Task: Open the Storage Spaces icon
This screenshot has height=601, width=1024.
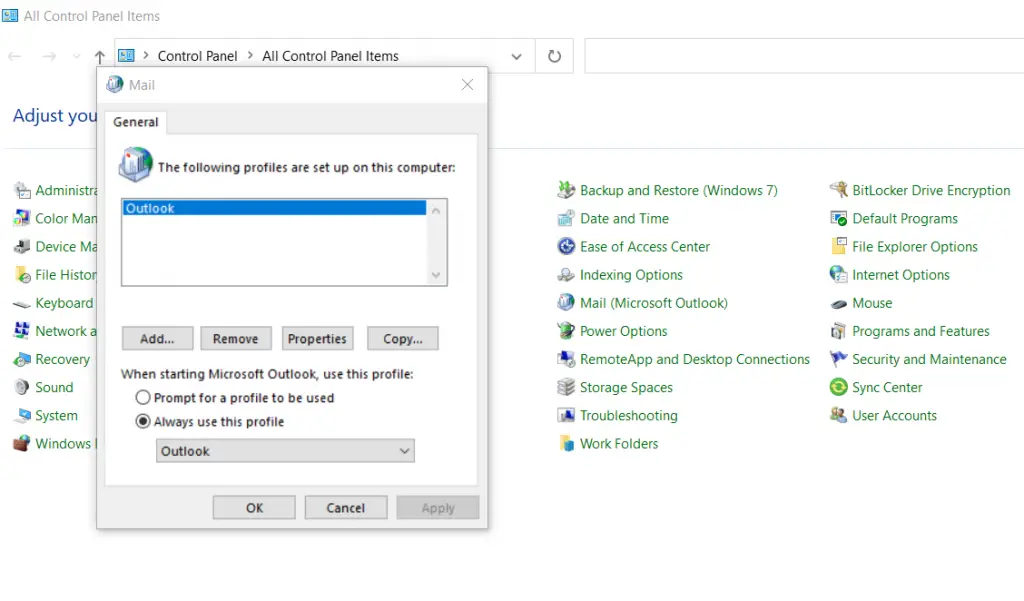Action: click(x=566, y=387)
